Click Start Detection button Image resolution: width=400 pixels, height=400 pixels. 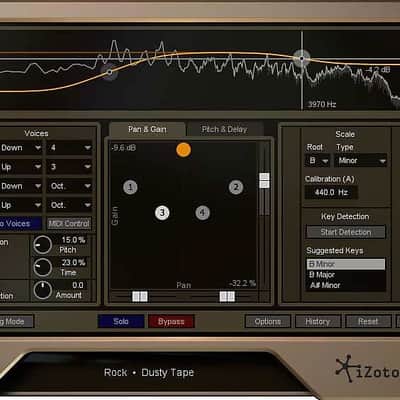point(346,232)
